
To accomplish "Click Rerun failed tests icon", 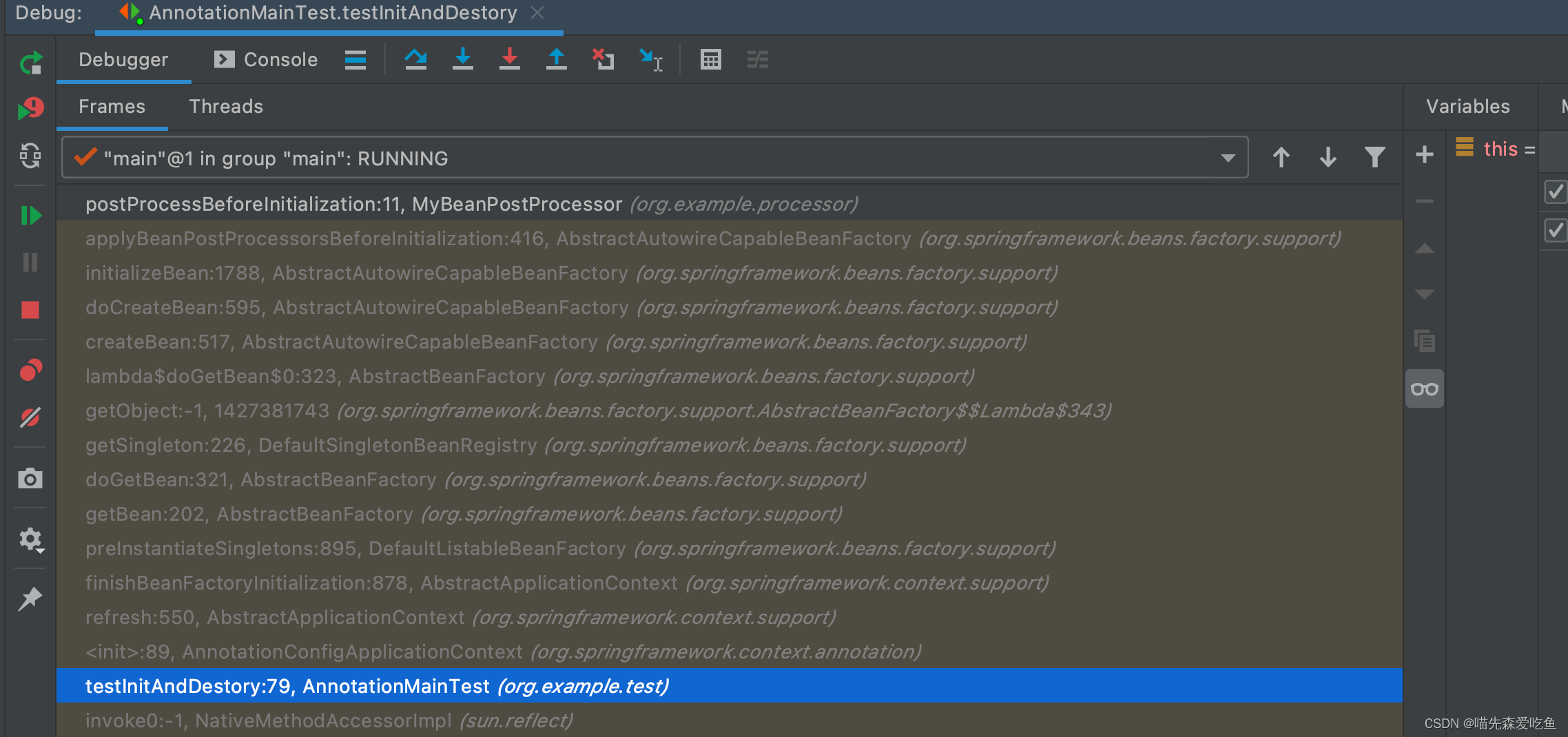I will click(x=30, y=108).
